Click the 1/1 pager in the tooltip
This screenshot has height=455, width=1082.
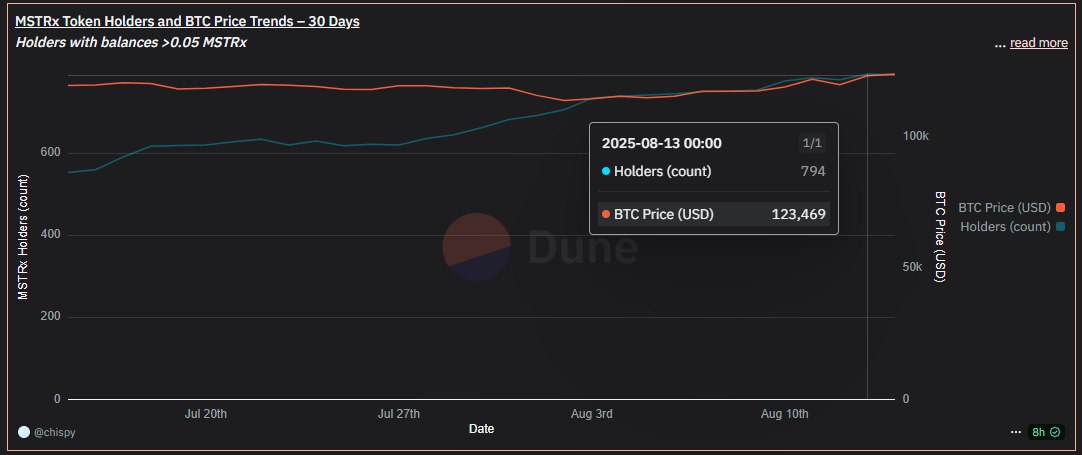tap(812, 143)
